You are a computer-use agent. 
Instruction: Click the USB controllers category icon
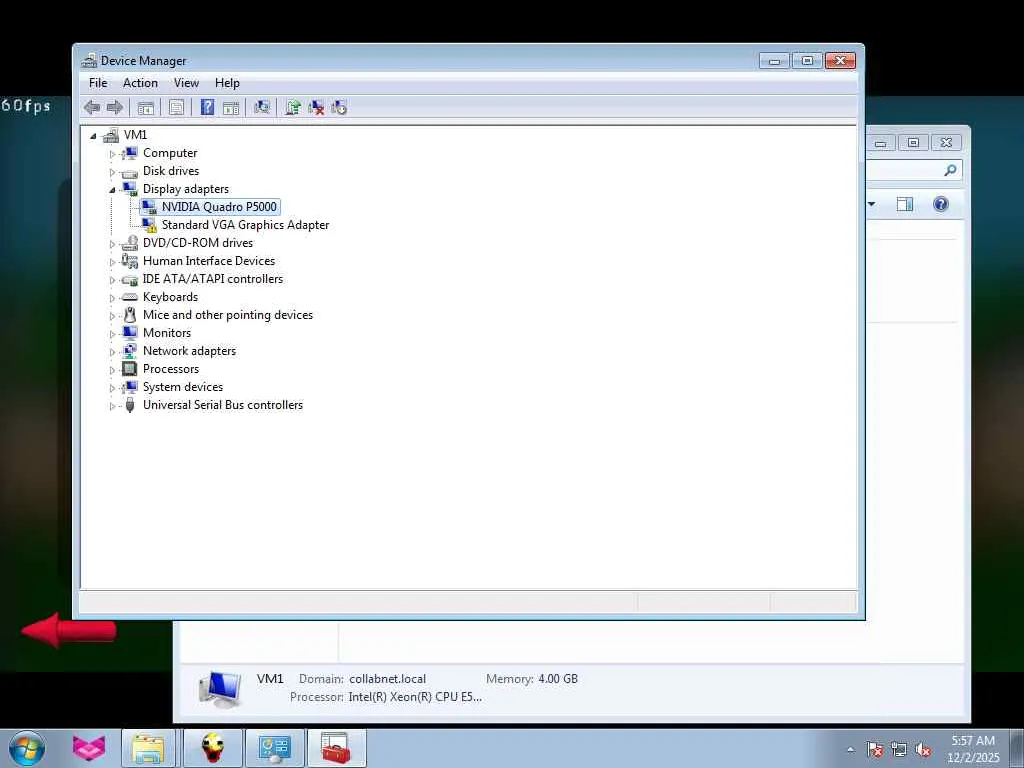130,405
